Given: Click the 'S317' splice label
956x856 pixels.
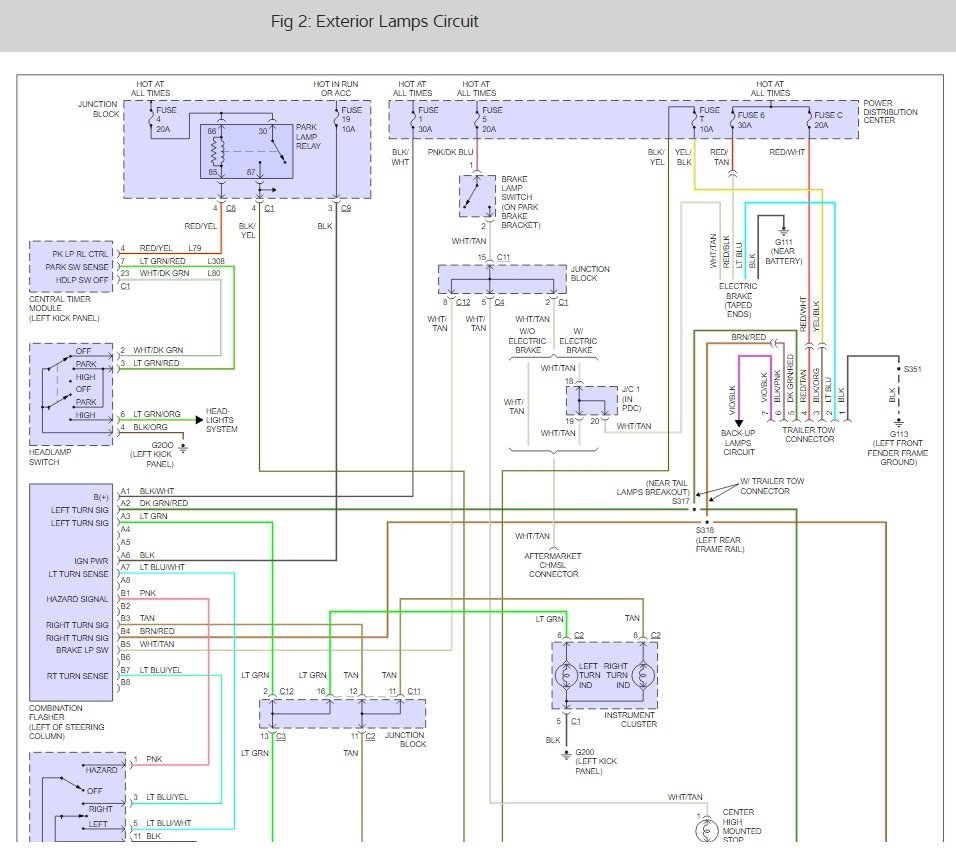Looking at the screenshot, I should pyautogui.click(x=680, y=501).
